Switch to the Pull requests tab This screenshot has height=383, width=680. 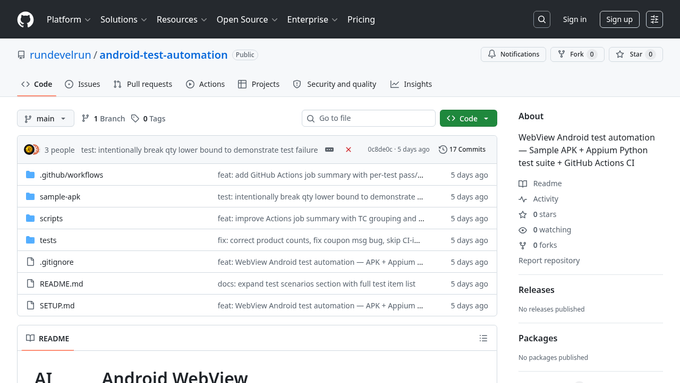(143, 84)
